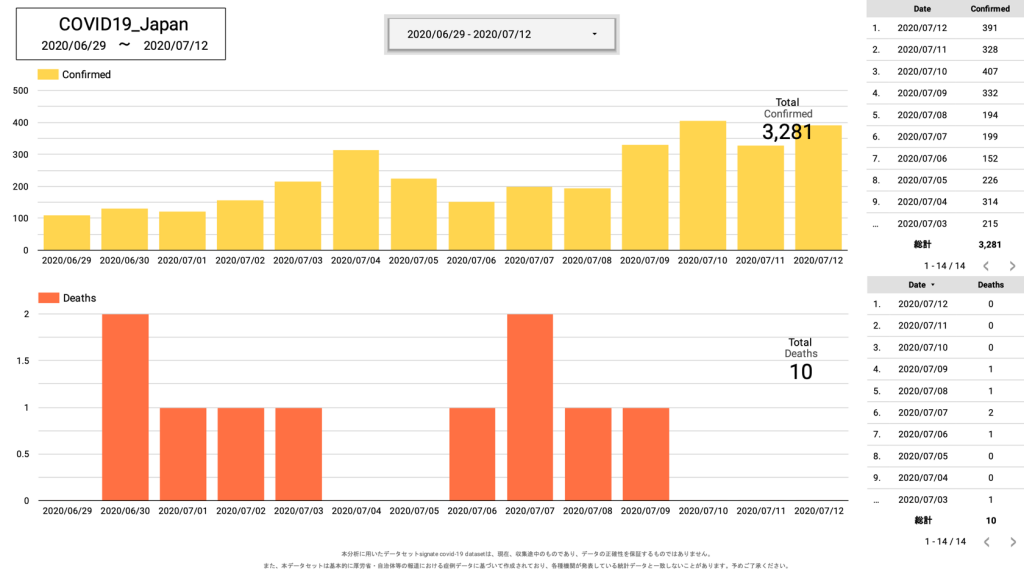Click sort arrow beside Deaths table Date header
Viewport: 1024px width, 576px height.
coord(934,285)
